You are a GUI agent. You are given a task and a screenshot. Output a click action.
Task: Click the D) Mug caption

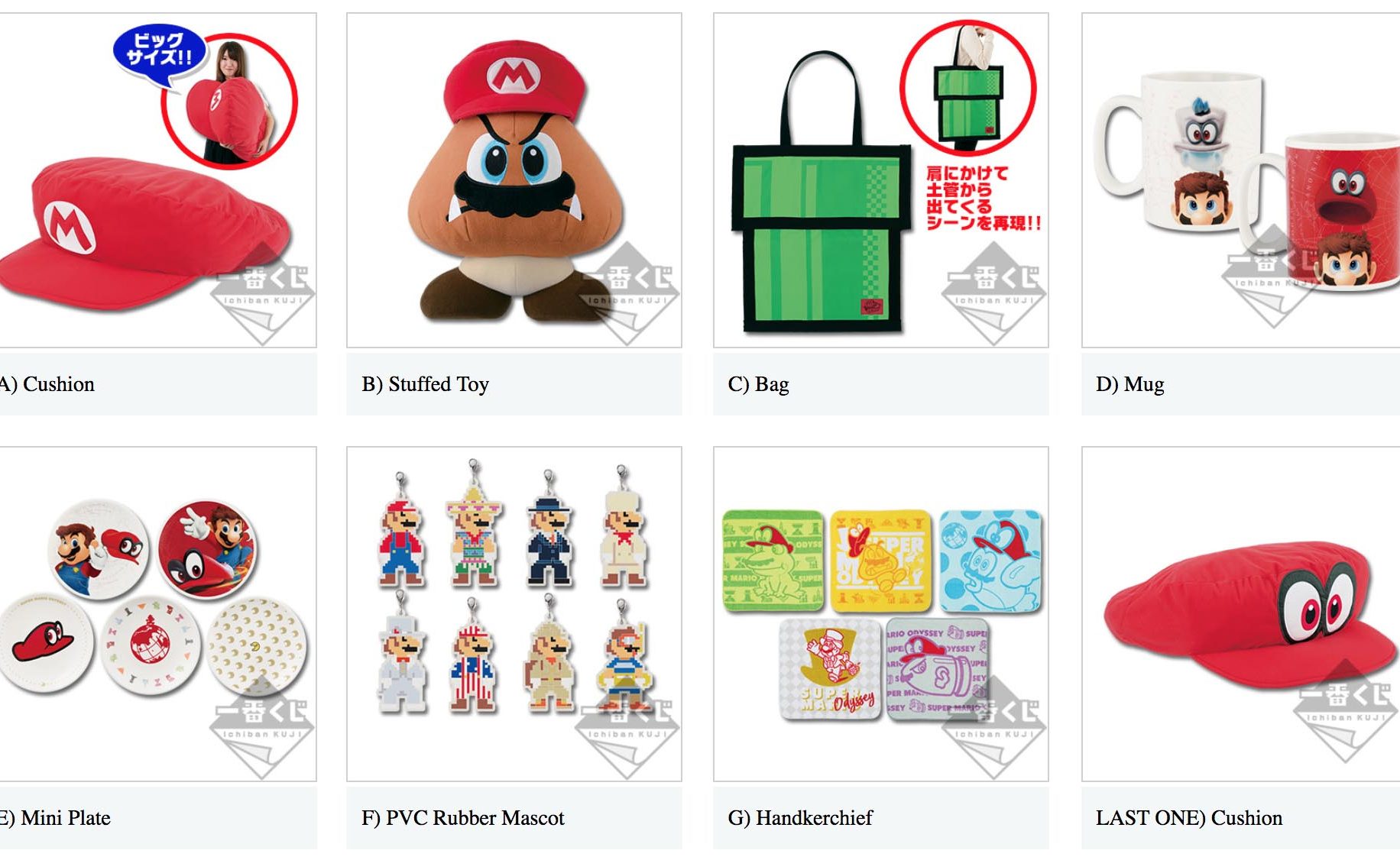click(x=1130, y=384)
